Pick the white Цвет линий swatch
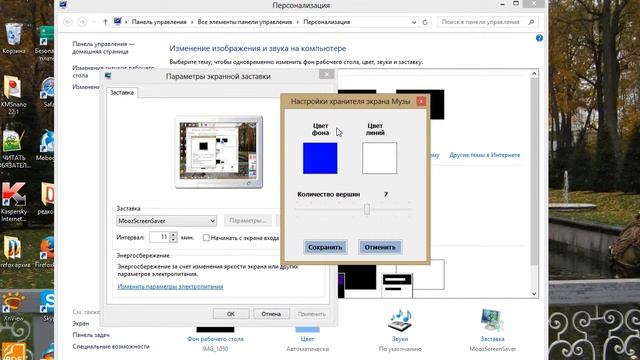 tap(379, 158)
